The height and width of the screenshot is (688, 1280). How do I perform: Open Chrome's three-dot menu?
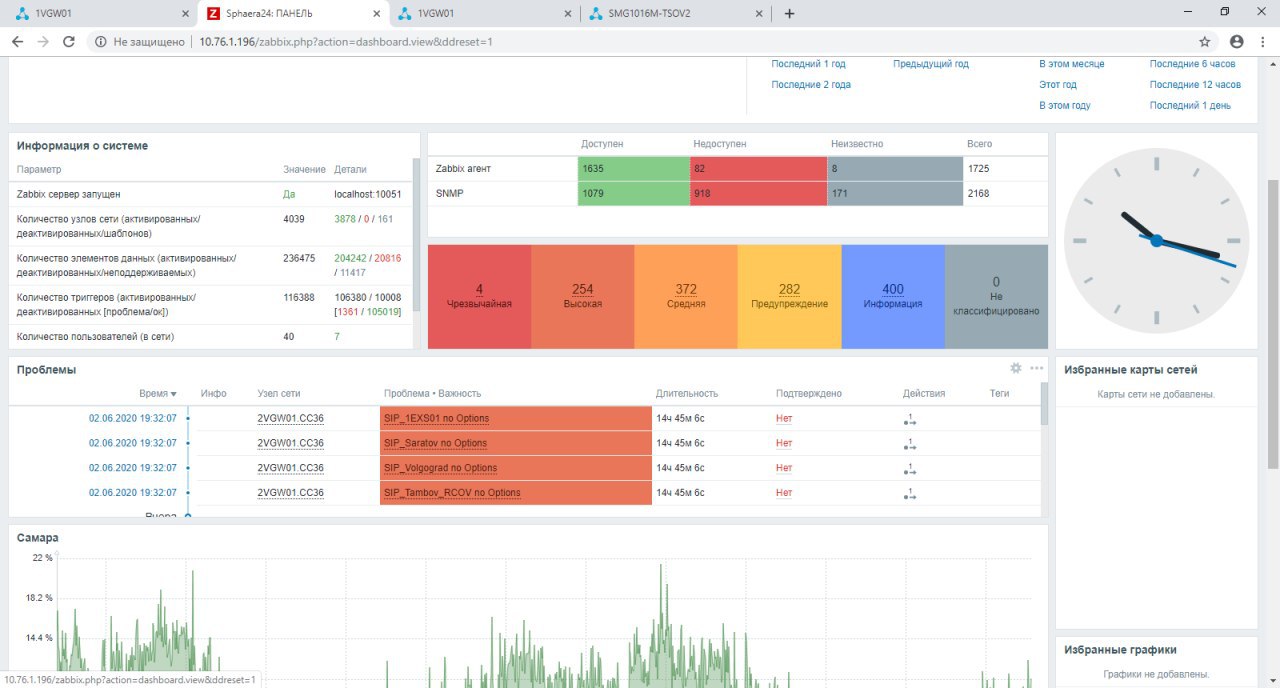click(x=1262, y=42)
